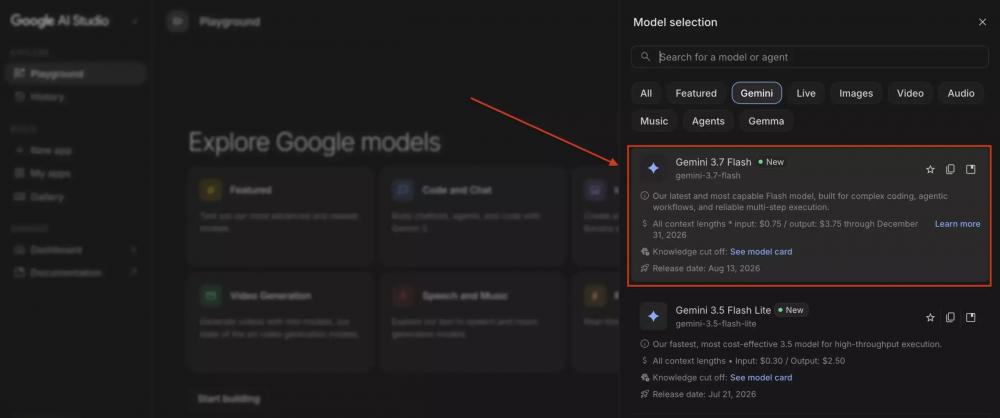Open Gemini 3.5 Flash Lite in a new window

click(971, 317)
